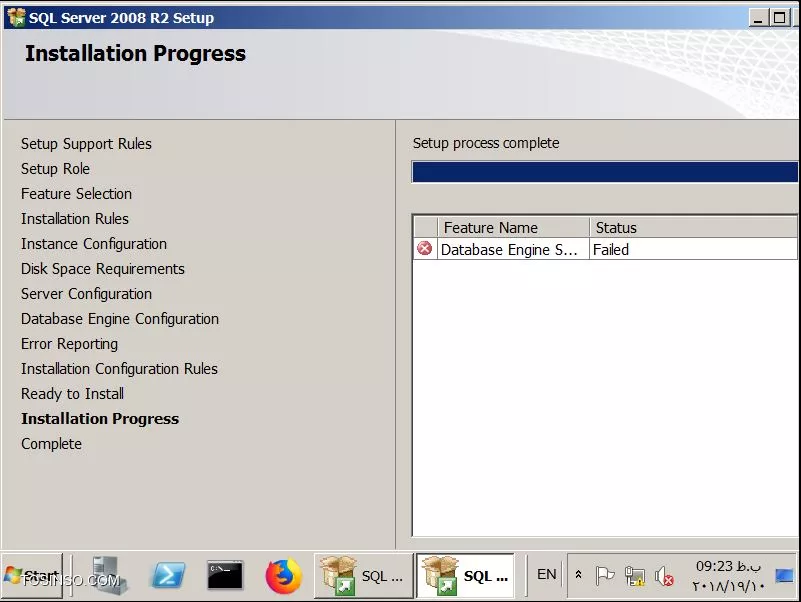This screenshot has width=801, height=602.
Task: Select Server Configuration step
Action: pos(86,294)
